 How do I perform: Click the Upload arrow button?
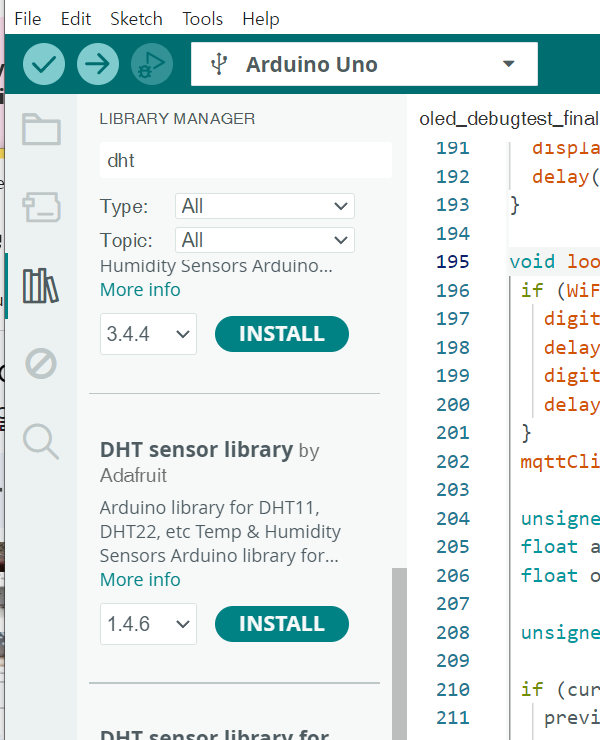(98, 64)
